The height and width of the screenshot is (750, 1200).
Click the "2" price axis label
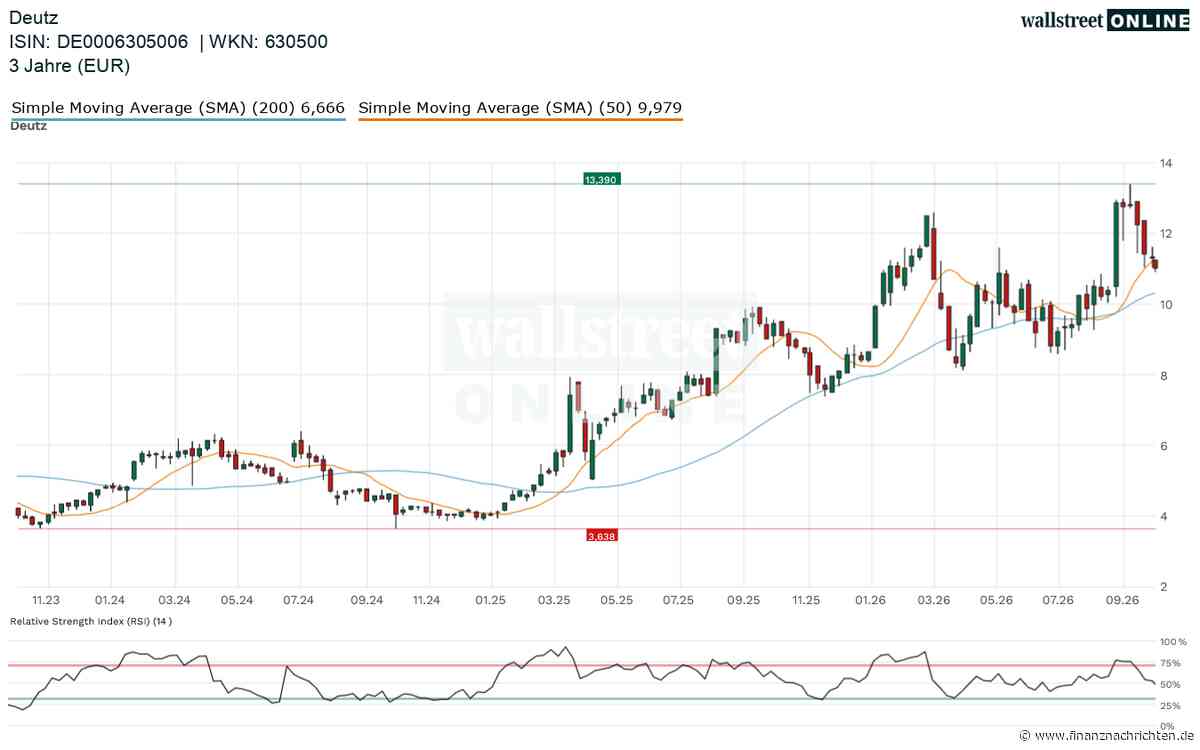click(1163, 587)
